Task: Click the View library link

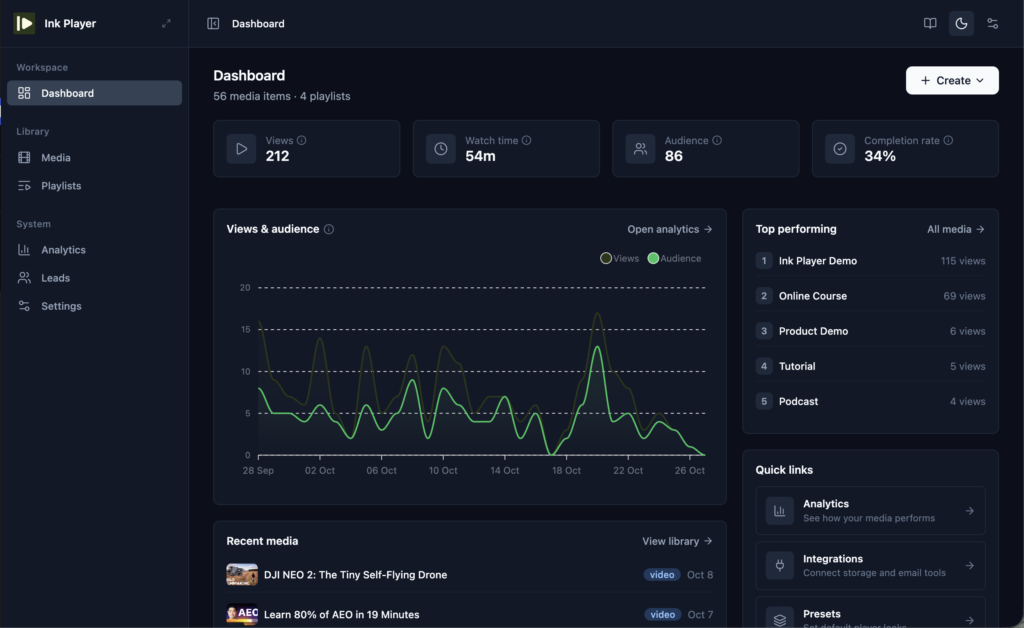Action: coord(677,541)
